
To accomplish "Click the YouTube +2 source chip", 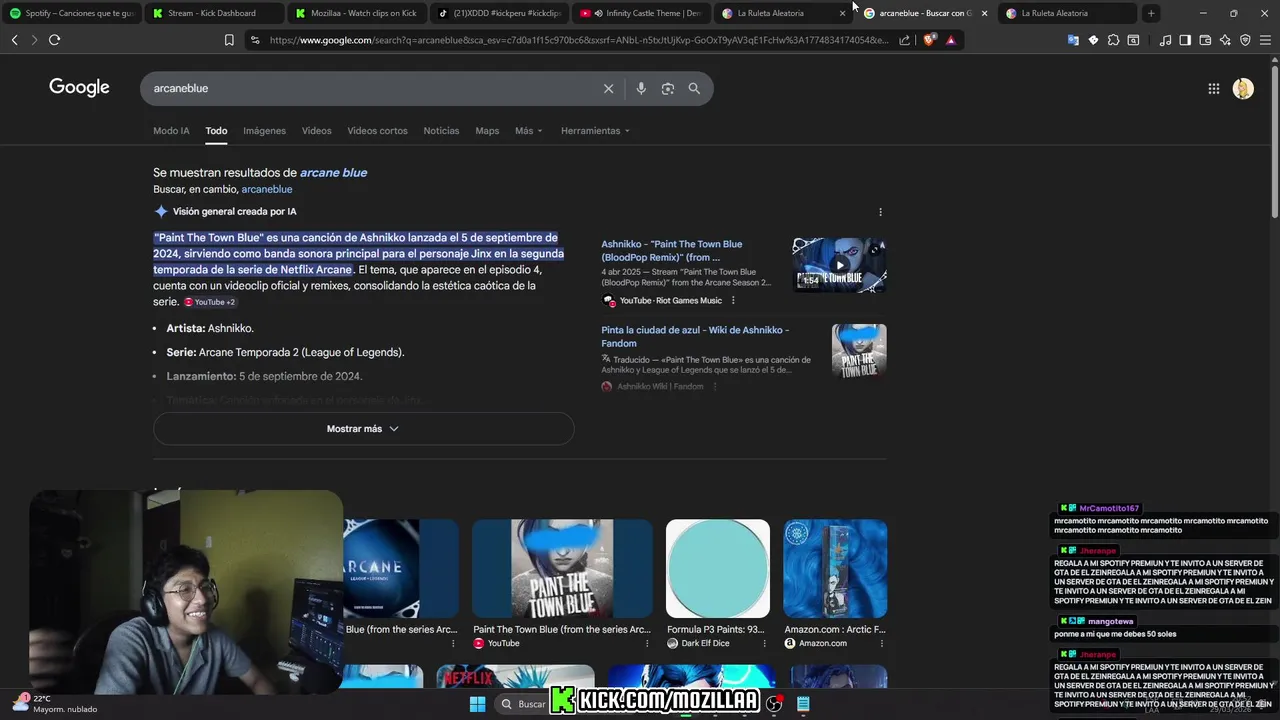I will click(x=209, y=302).
